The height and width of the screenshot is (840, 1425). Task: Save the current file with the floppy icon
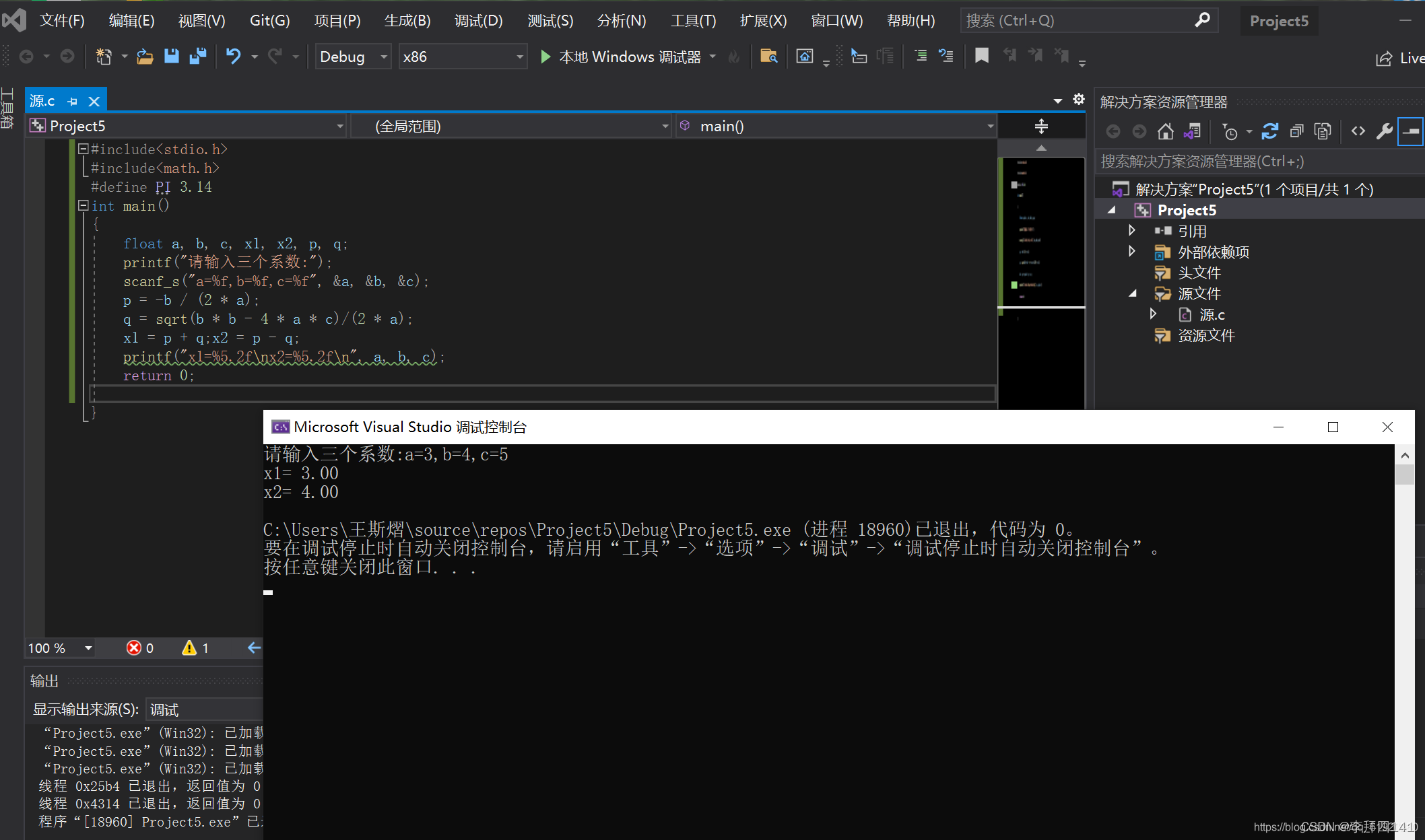click(x=172, y=57)
